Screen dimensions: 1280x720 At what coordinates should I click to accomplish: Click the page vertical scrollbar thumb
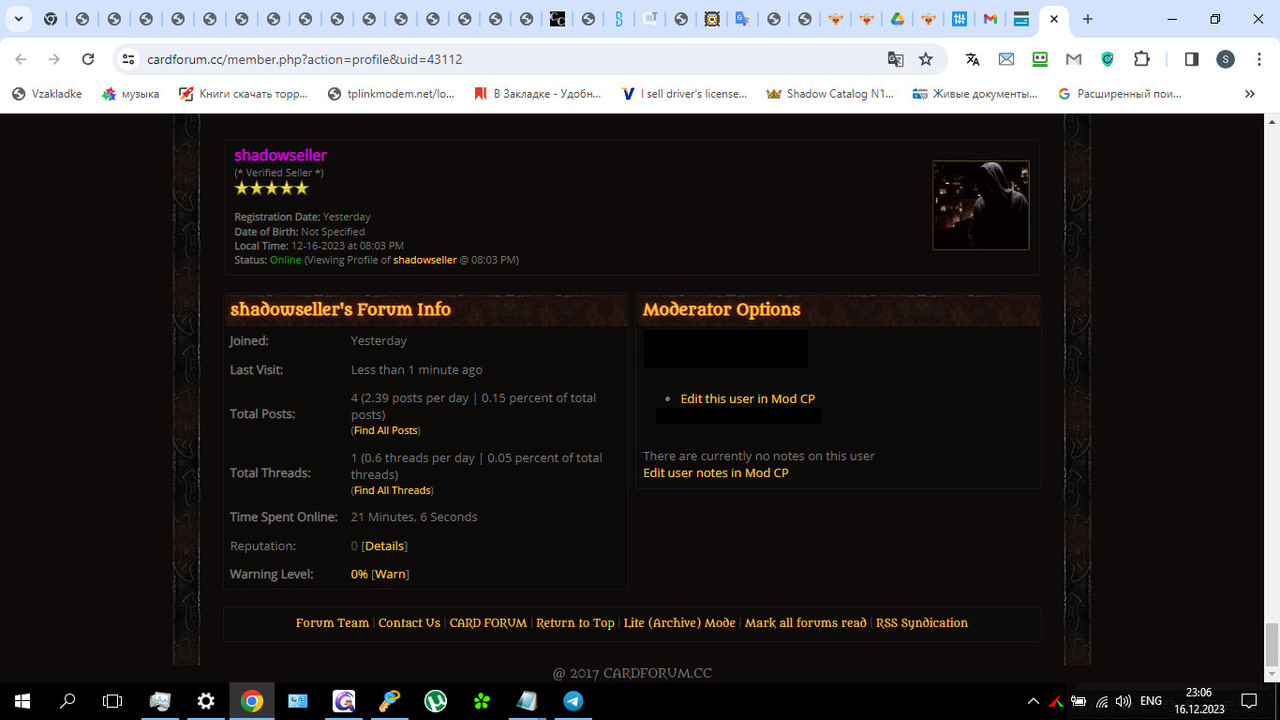point(1272,645)
